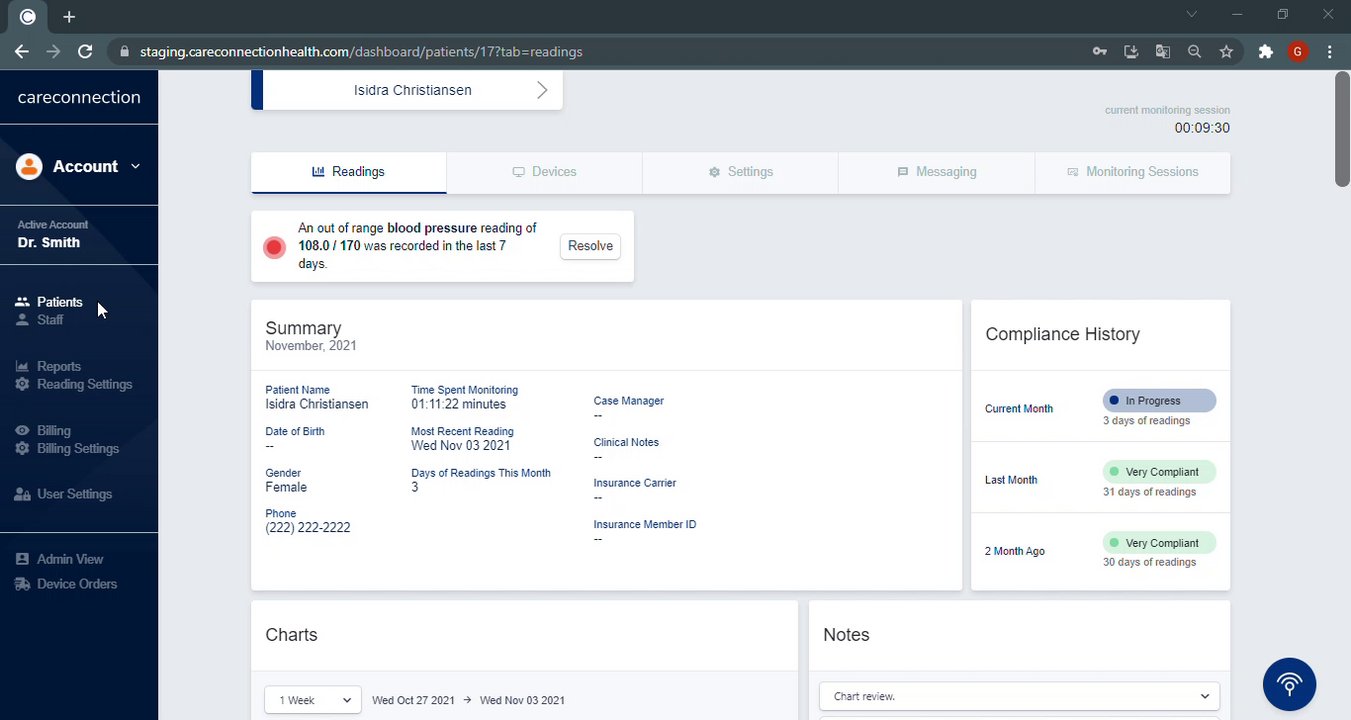Click the Wed Nov 03 2021 chart end date
The image size is (1351, 720).
point(522,700)
